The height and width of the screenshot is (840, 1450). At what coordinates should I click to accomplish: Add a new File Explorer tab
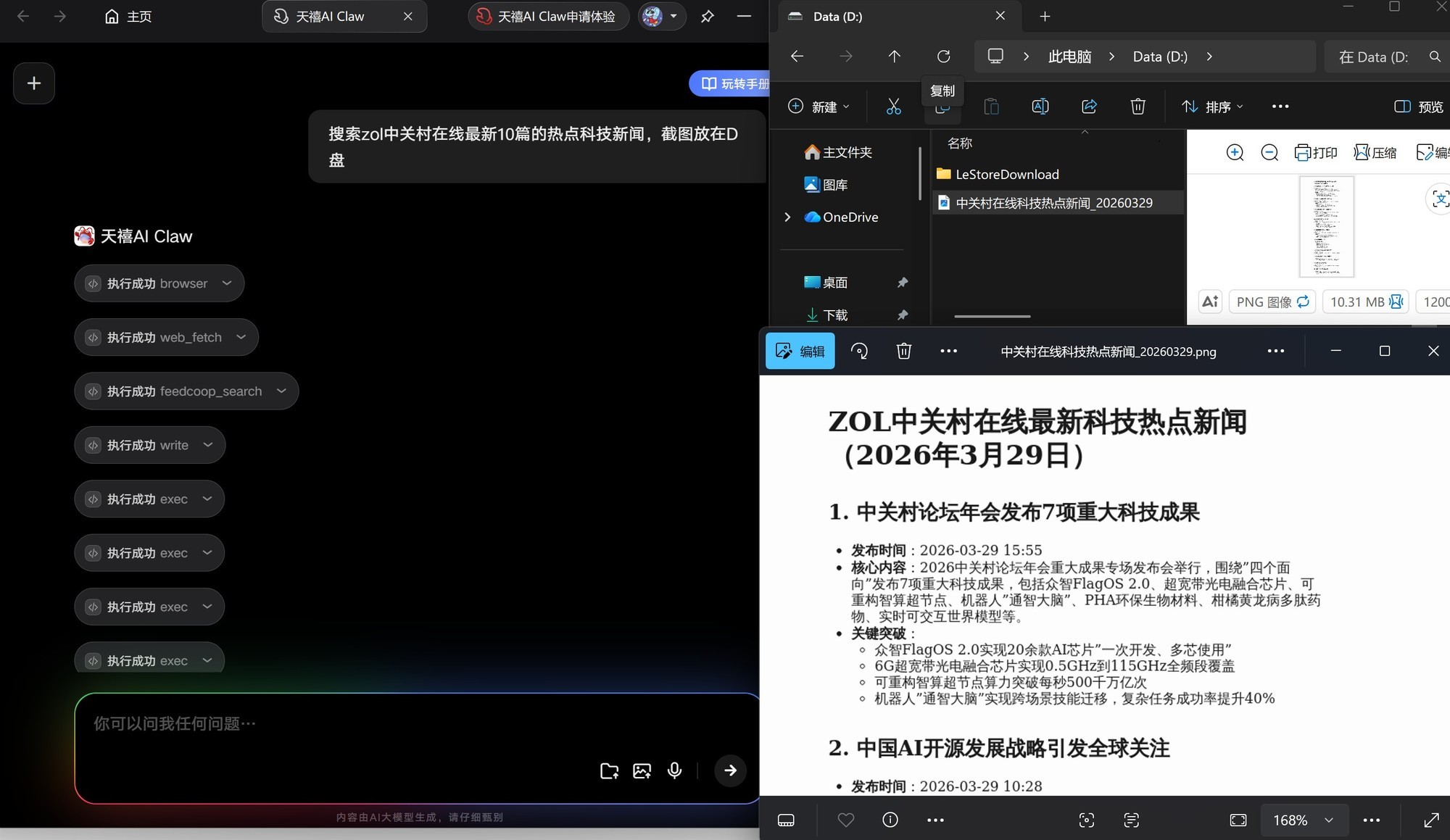tap(1045, 17)
